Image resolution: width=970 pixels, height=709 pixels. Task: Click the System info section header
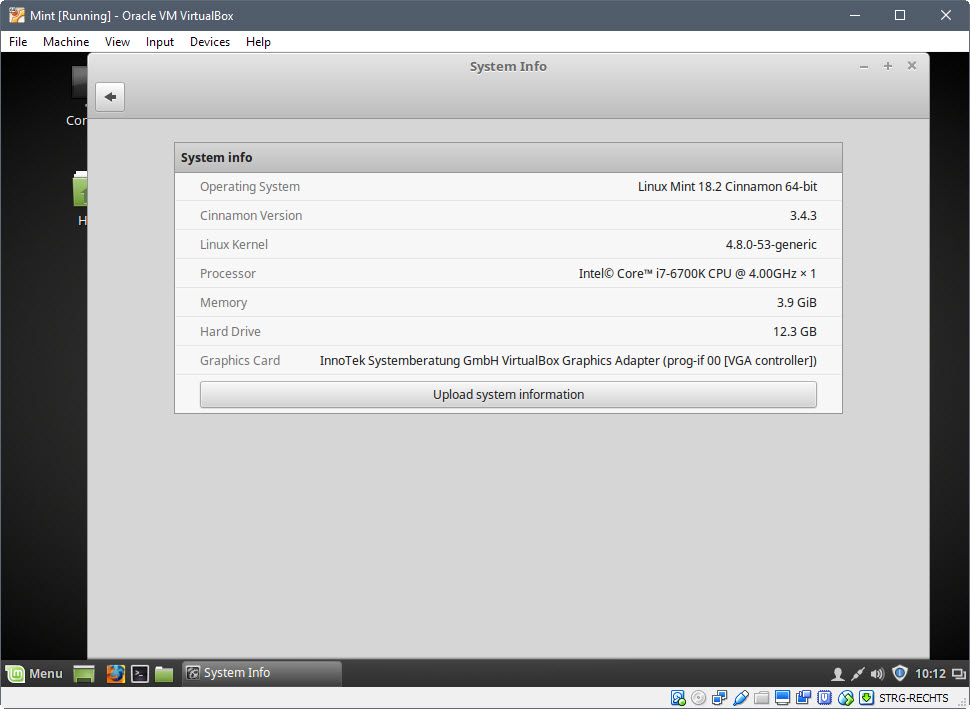(508, 158)
